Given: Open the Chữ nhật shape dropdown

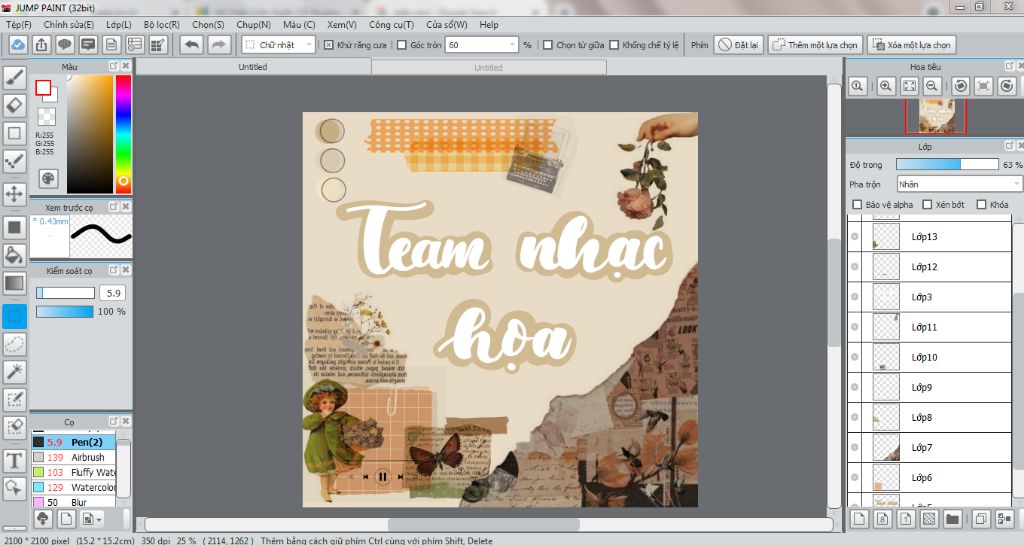Looking at the screenshot, I should (279, 44).
